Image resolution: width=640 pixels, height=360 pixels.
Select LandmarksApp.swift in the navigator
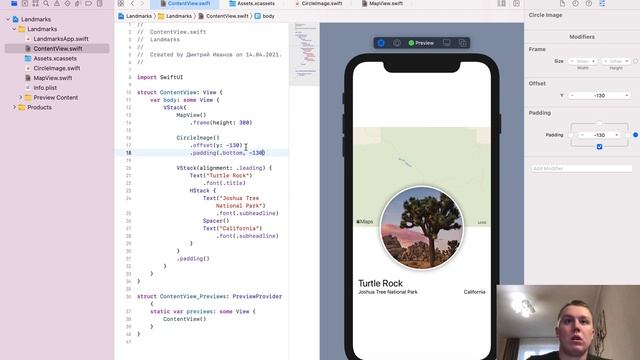61,39
